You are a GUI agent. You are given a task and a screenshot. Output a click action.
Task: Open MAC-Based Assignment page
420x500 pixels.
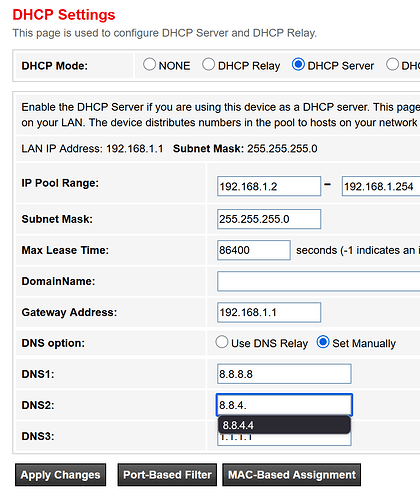pos(292,475)
